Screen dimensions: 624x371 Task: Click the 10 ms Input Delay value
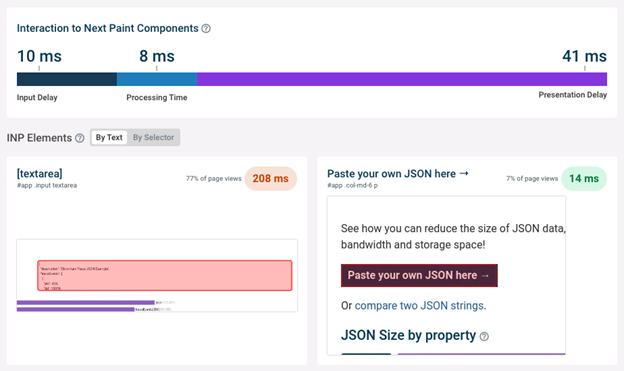click(x=39, y=56)
